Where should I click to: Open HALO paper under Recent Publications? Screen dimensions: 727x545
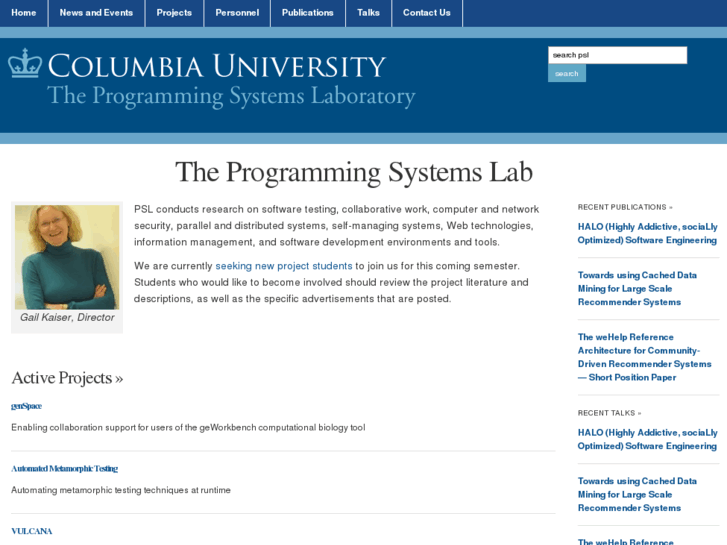tap(647, 233)
